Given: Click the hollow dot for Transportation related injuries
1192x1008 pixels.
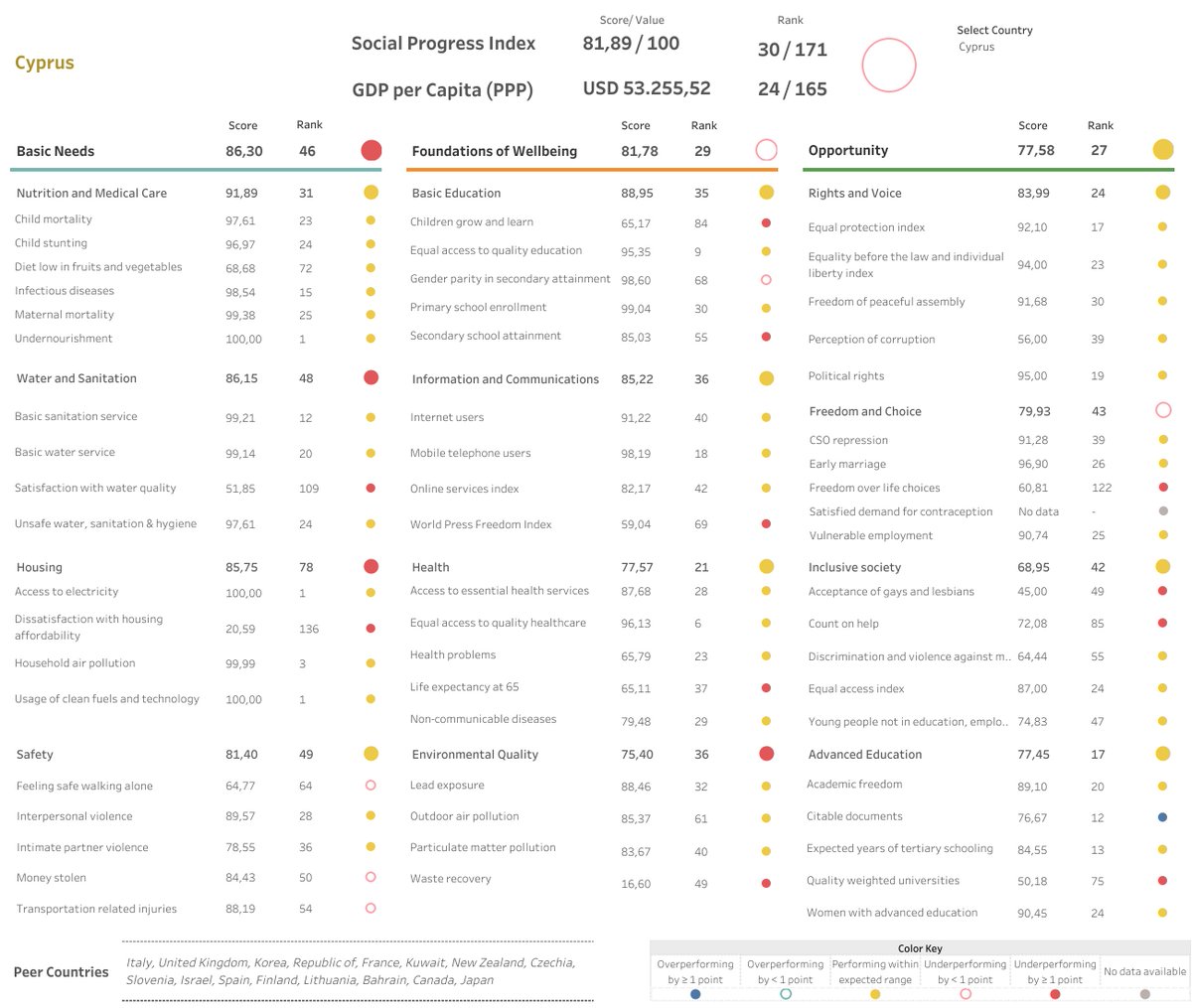Looking at the screenshot, I should (371, 908).
